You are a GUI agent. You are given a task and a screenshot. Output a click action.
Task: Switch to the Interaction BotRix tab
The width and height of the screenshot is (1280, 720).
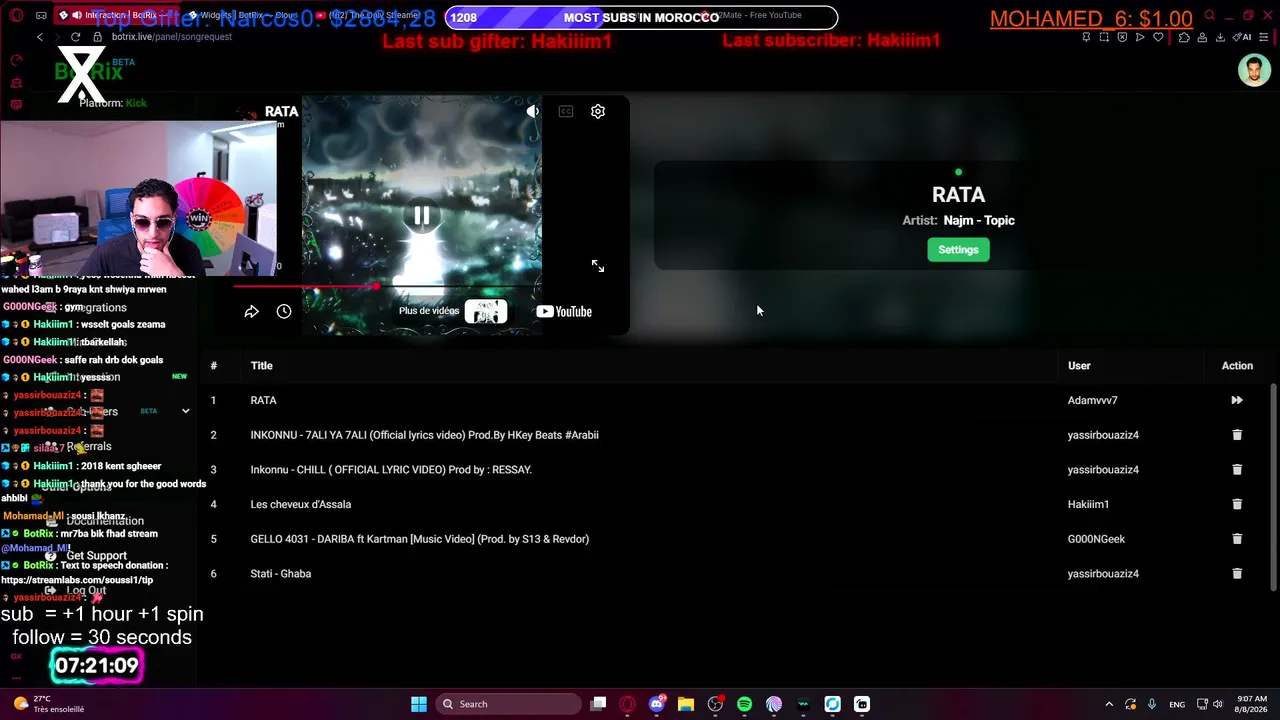[118, 16]
